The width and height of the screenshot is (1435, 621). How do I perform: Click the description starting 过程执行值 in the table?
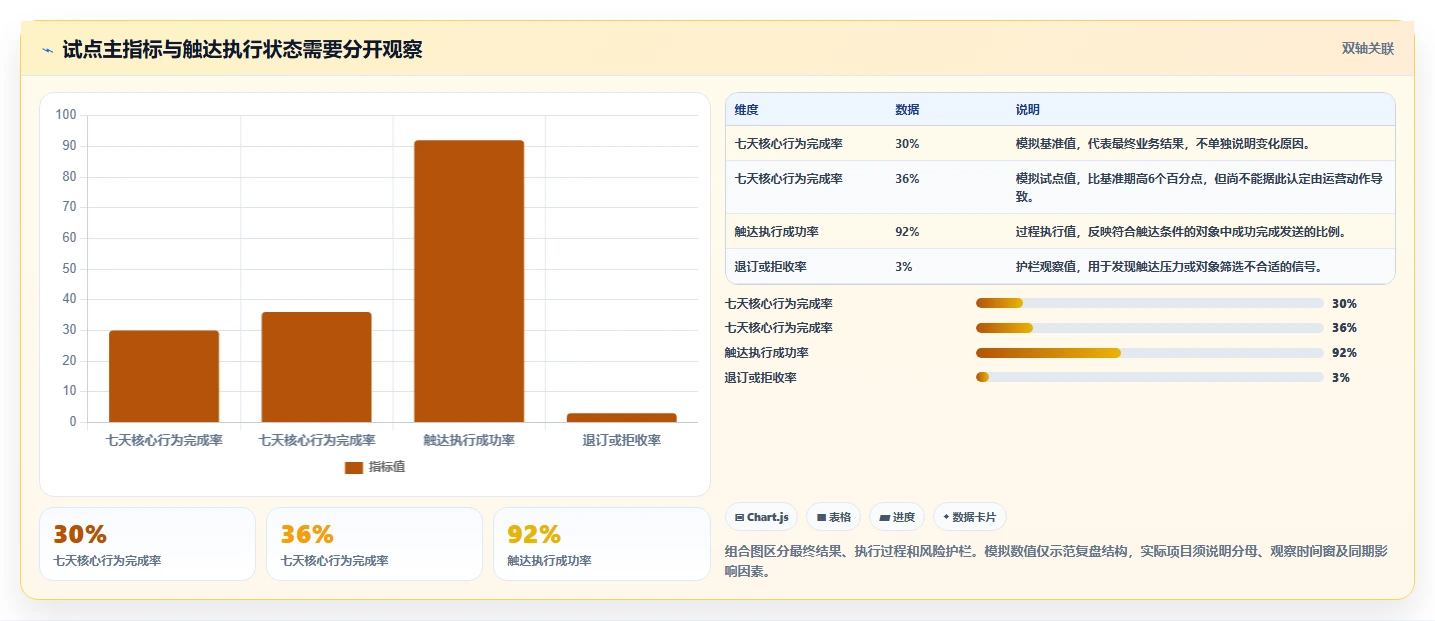click(1180, 232)
